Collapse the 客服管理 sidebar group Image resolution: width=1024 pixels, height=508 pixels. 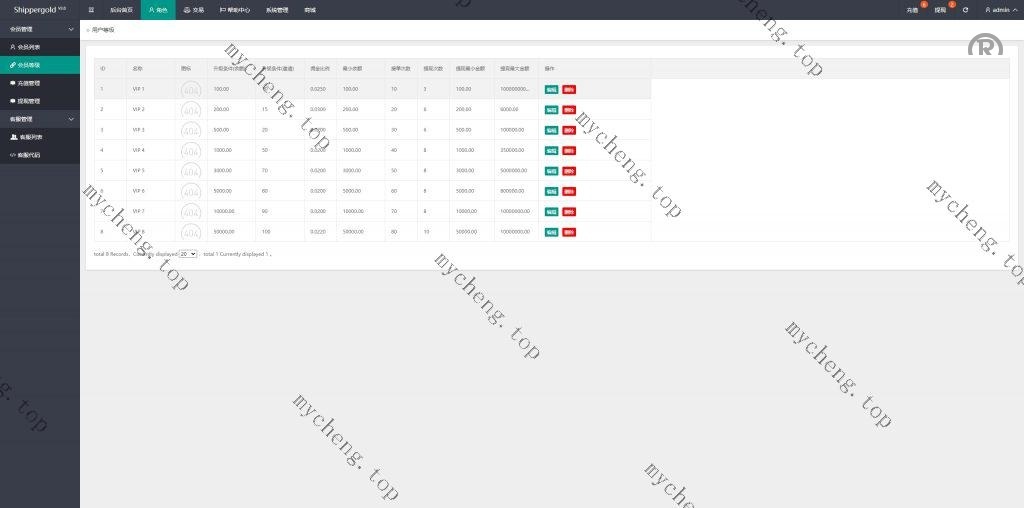(39, 119)
